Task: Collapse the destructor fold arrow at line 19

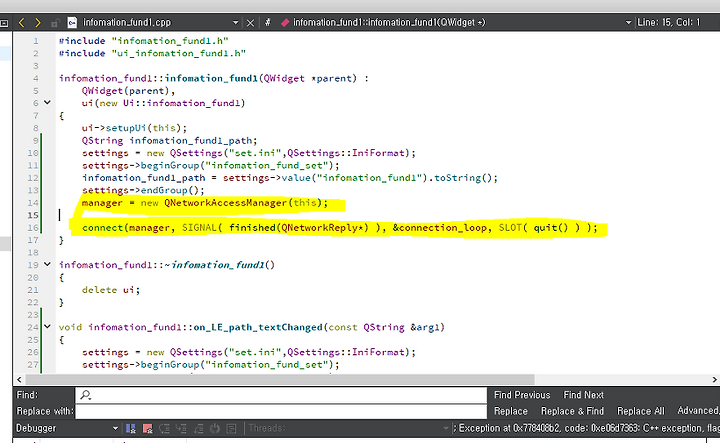Action: [47, 264]
